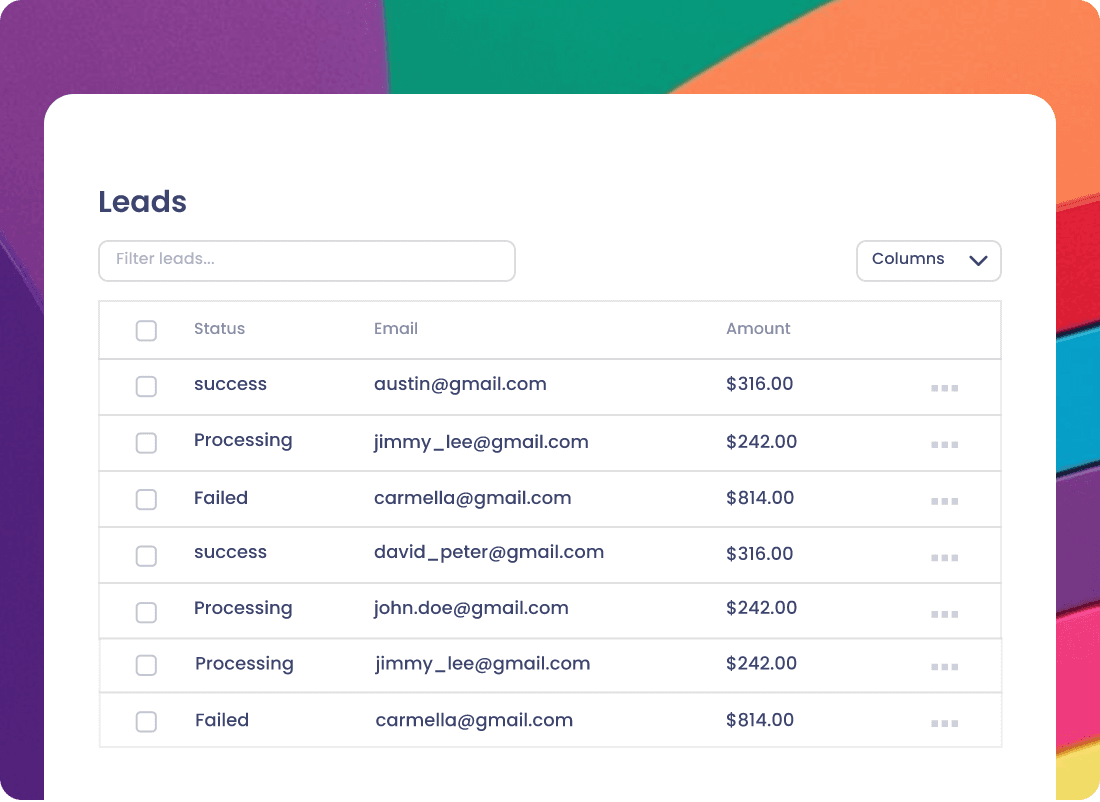
Task: Toggle the select-all checkbox in table header
Action: [146, 330]
